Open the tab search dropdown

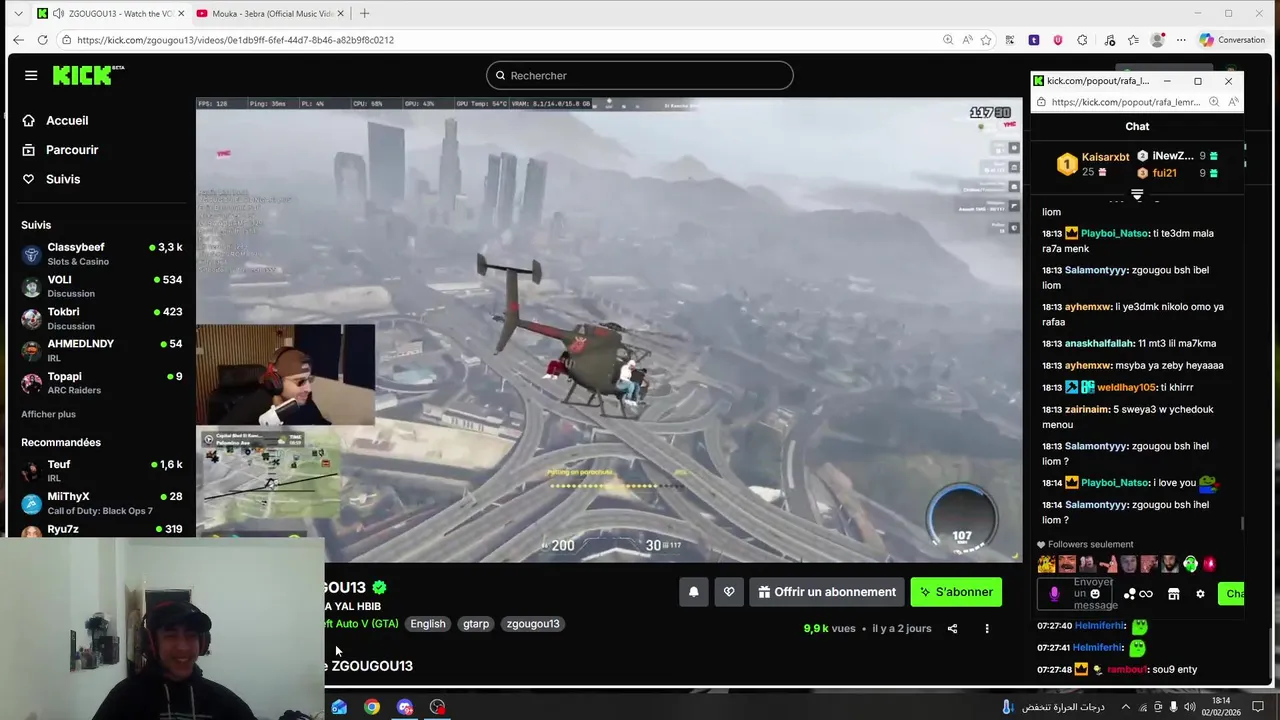click(x=17, y=13)
